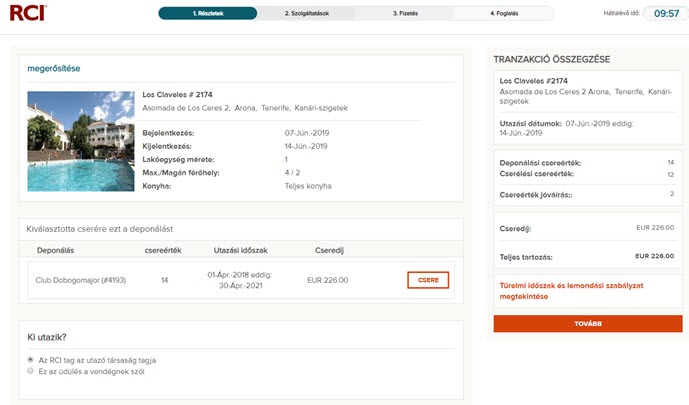Click the '4 / 2' occupancy value
Viewport: 689px width, 405px height.
[x=292, y=173]
